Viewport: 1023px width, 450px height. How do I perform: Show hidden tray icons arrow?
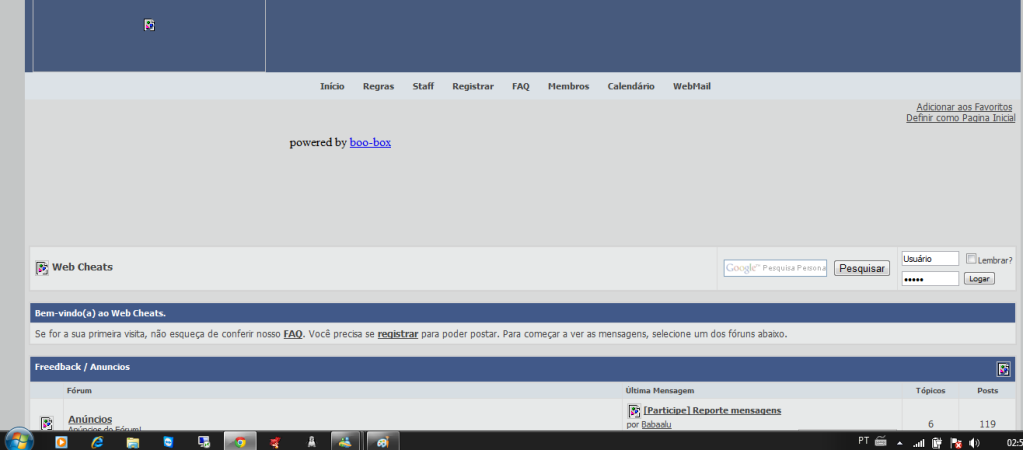coord(900,442)
